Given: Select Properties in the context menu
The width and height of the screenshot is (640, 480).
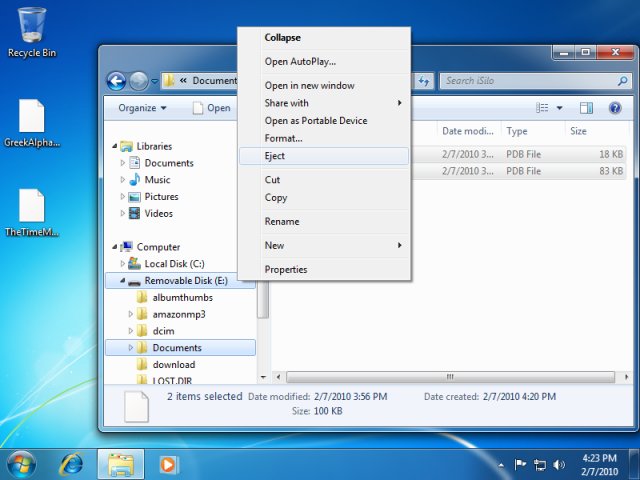Looking at the screenshot, I should pos(286,269).
